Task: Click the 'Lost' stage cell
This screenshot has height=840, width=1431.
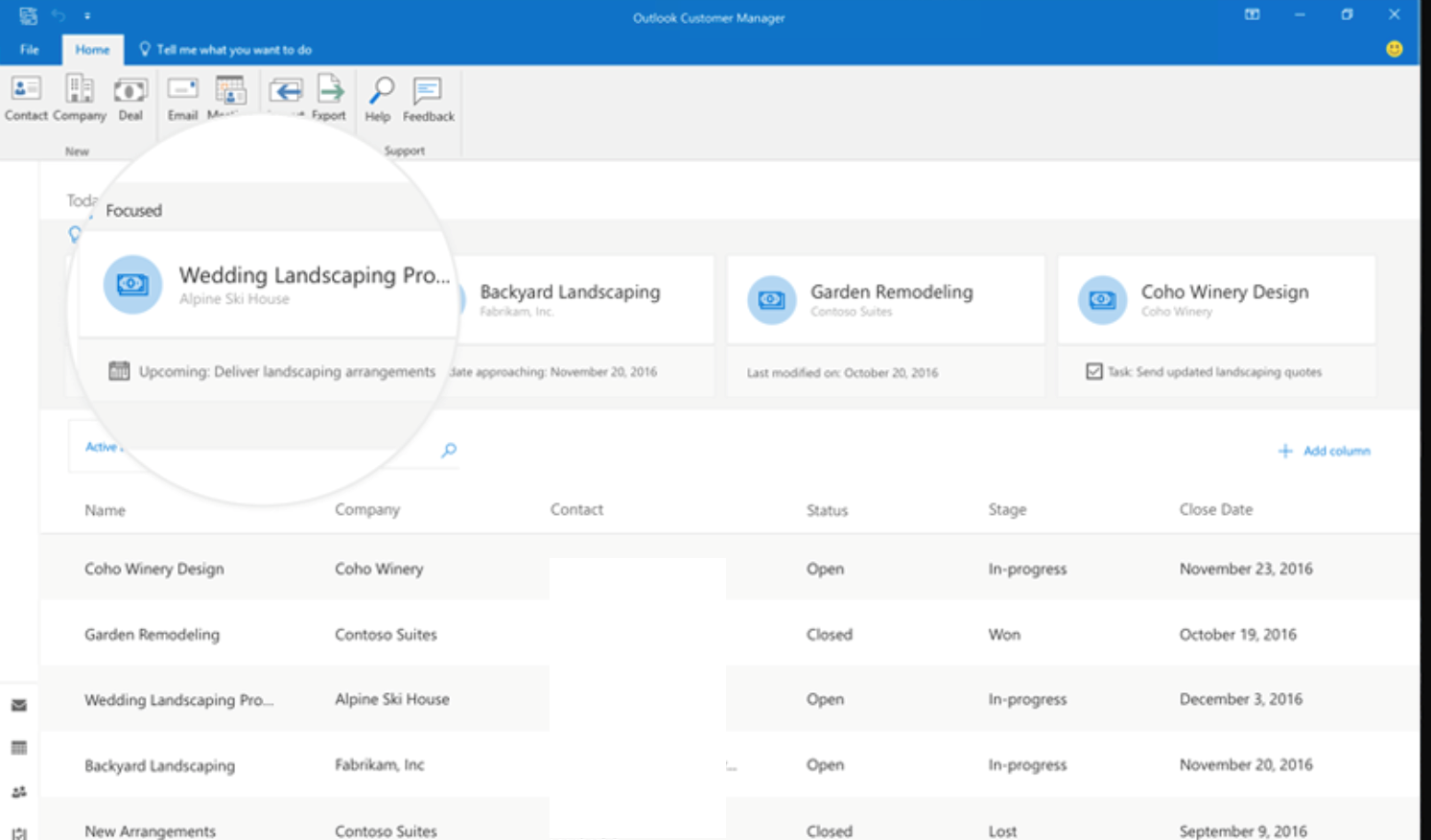Action: [x=1002, y=831]
